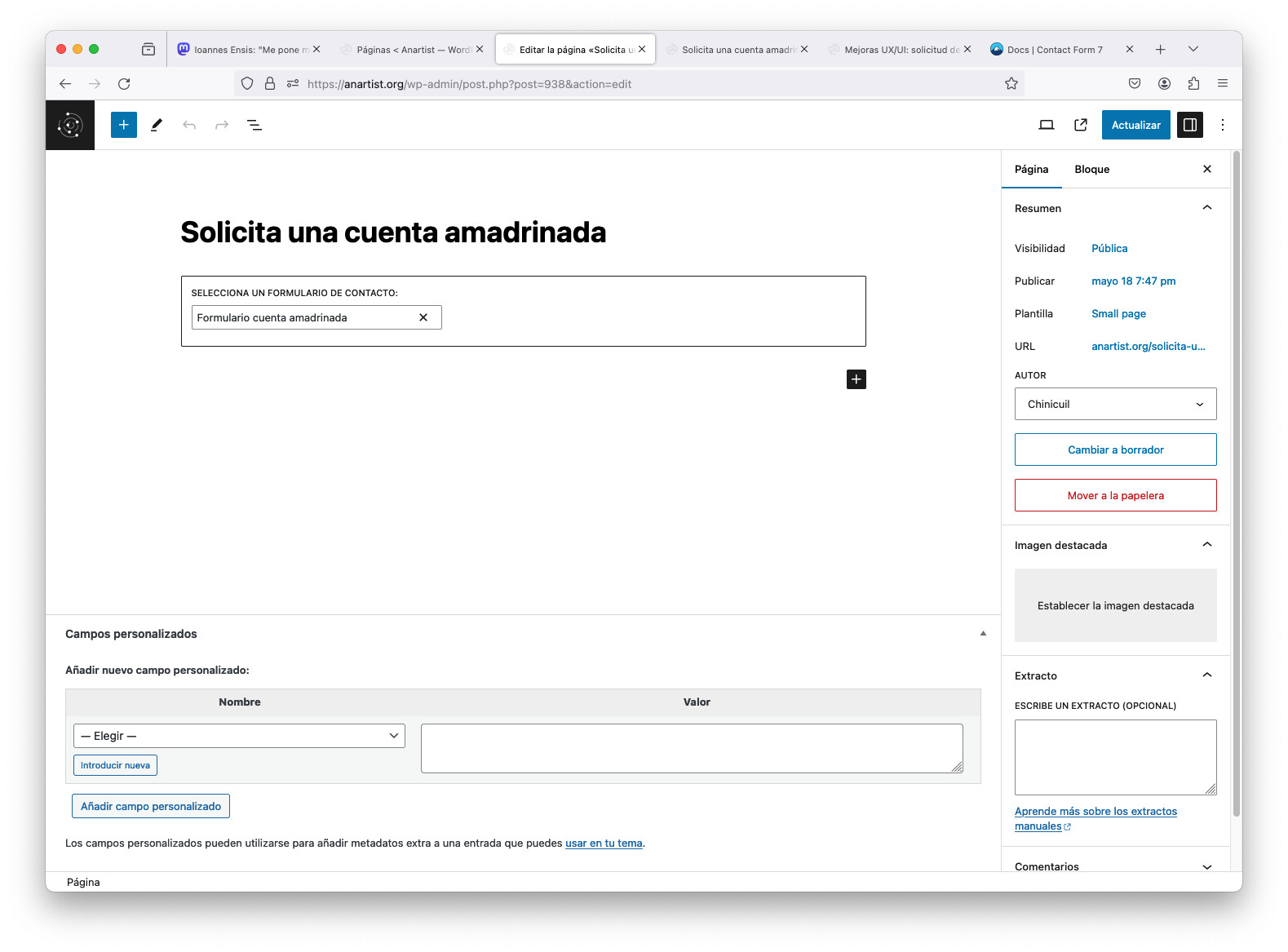This screenshot has height=952, width=1288.
Task: Switch to the Bloque sidebar tab
Action: (x=1091, y=169)
